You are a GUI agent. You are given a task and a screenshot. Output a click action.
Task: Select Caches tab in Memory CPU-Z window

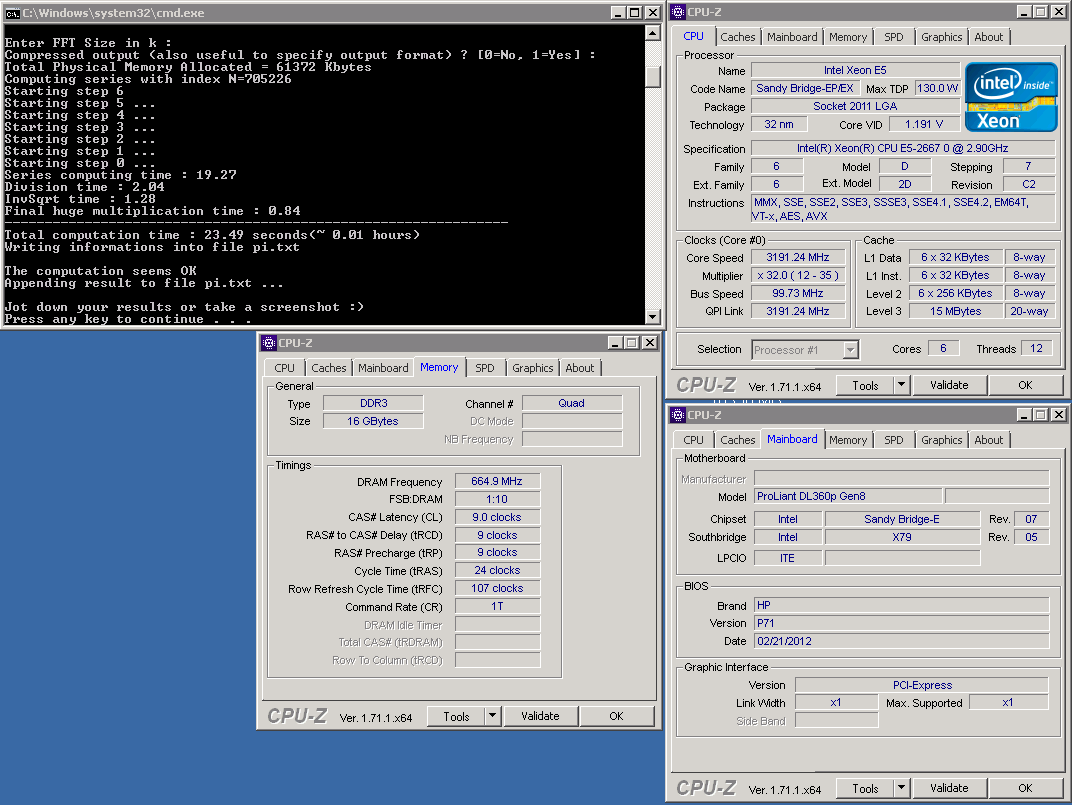click(x=329, y=368)
